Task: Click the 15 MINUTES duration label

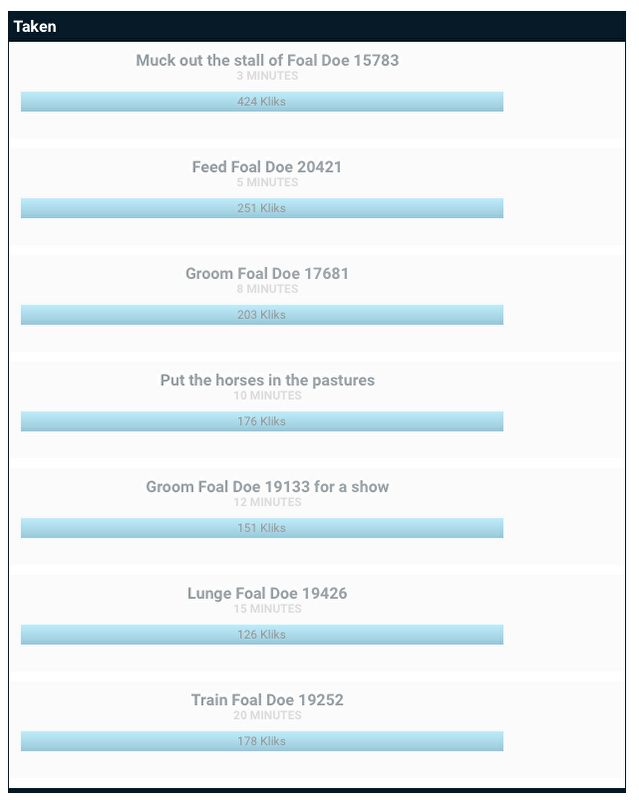Action: point(267,609)
